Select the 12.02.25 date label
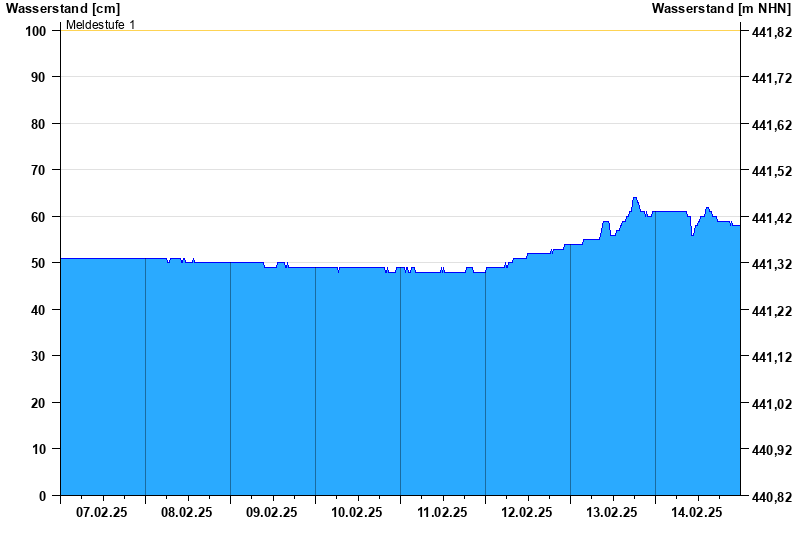This screenshot has height=550, width=800. click(527, 513)
